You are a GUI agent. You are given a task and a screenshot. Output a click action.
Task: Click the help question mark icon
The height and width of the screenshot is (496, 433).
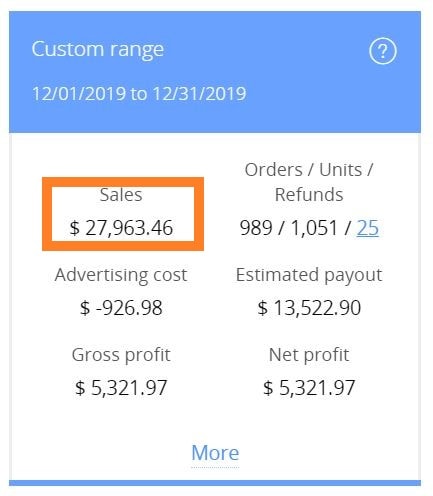[x=383, y=51]
